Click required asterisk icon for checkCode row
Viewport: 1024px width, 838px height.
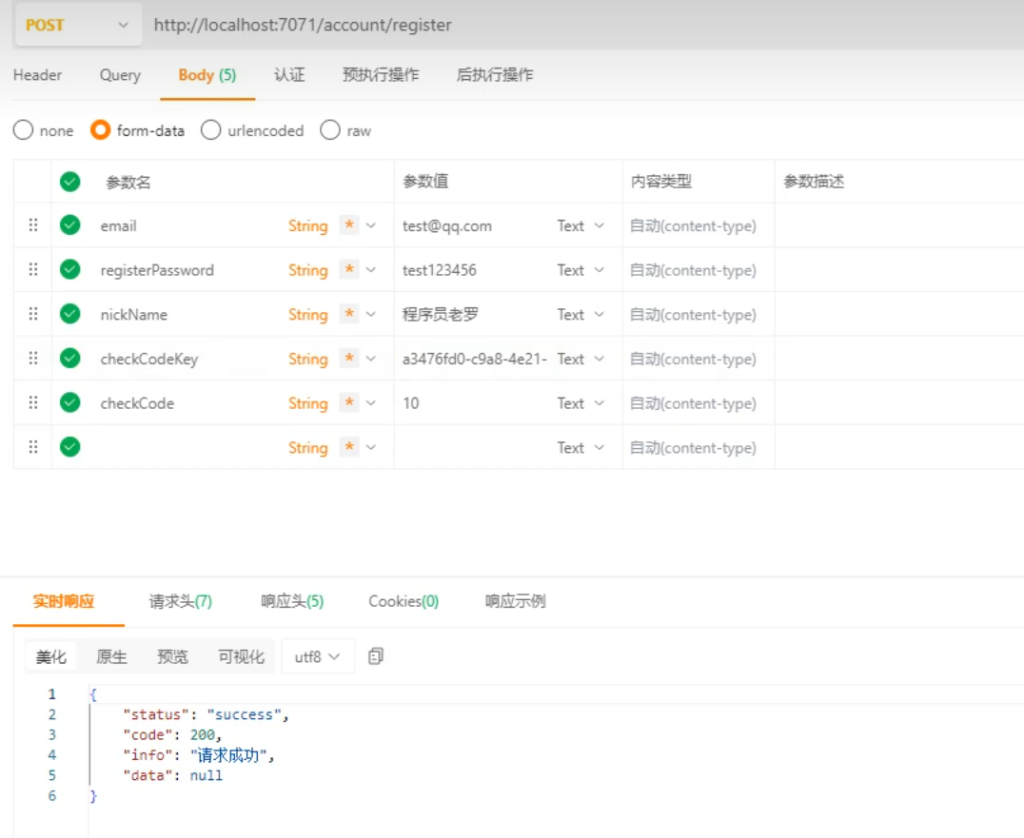point(349,403)
